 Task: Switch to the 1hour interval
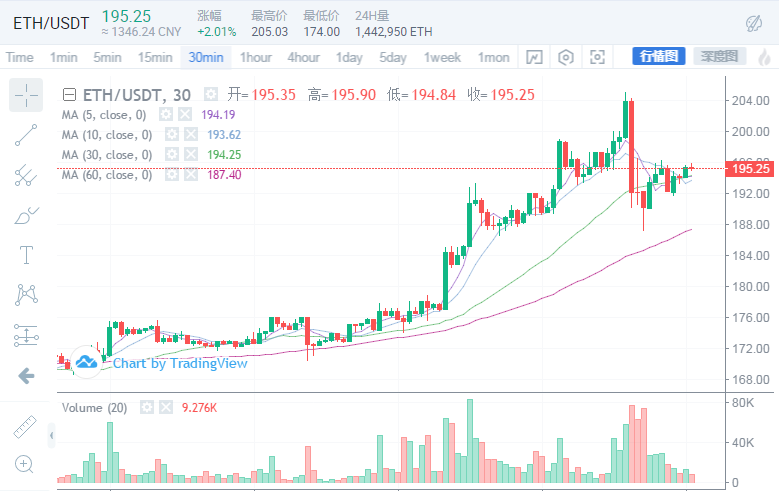256,57
